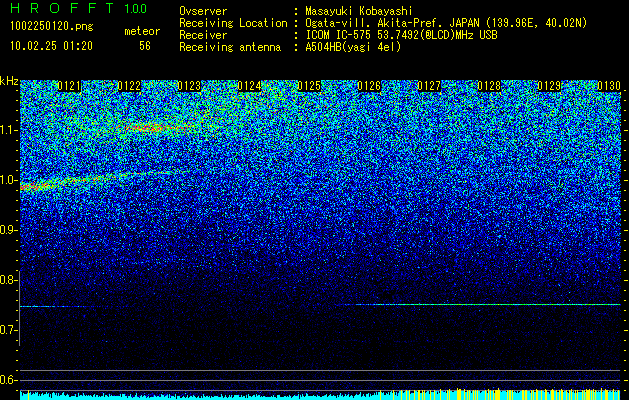Click the 0.9 frequency axis label
Screen dimensions: 629x400
(x=8, y=230)
